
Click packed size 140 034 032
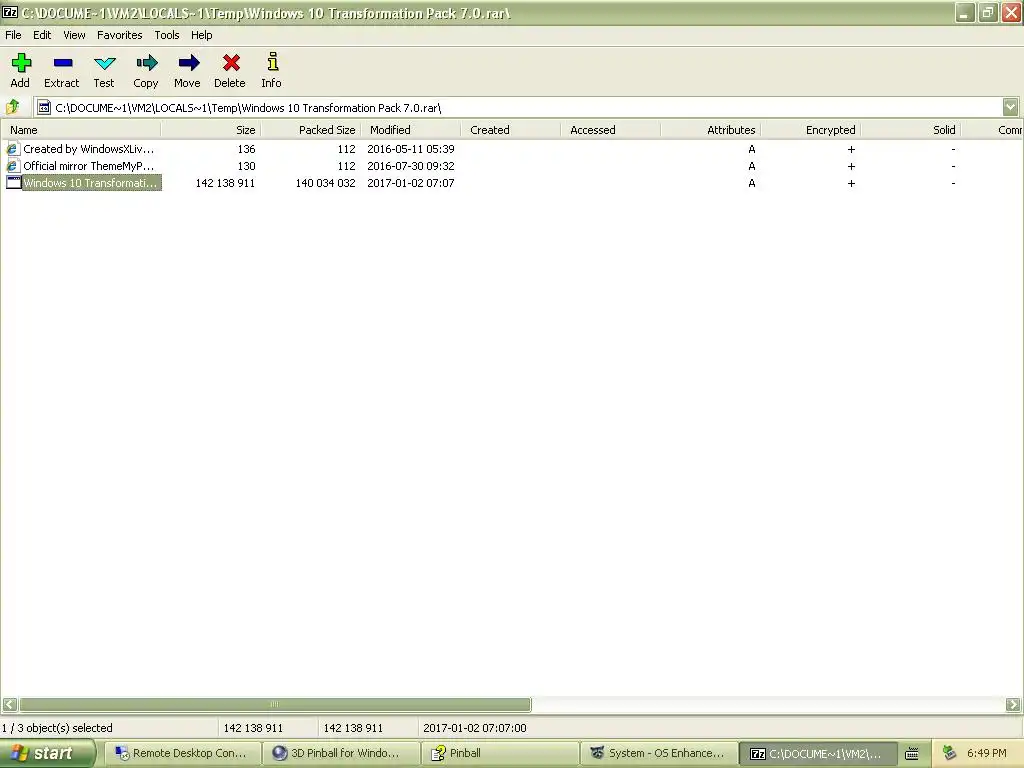325,183
